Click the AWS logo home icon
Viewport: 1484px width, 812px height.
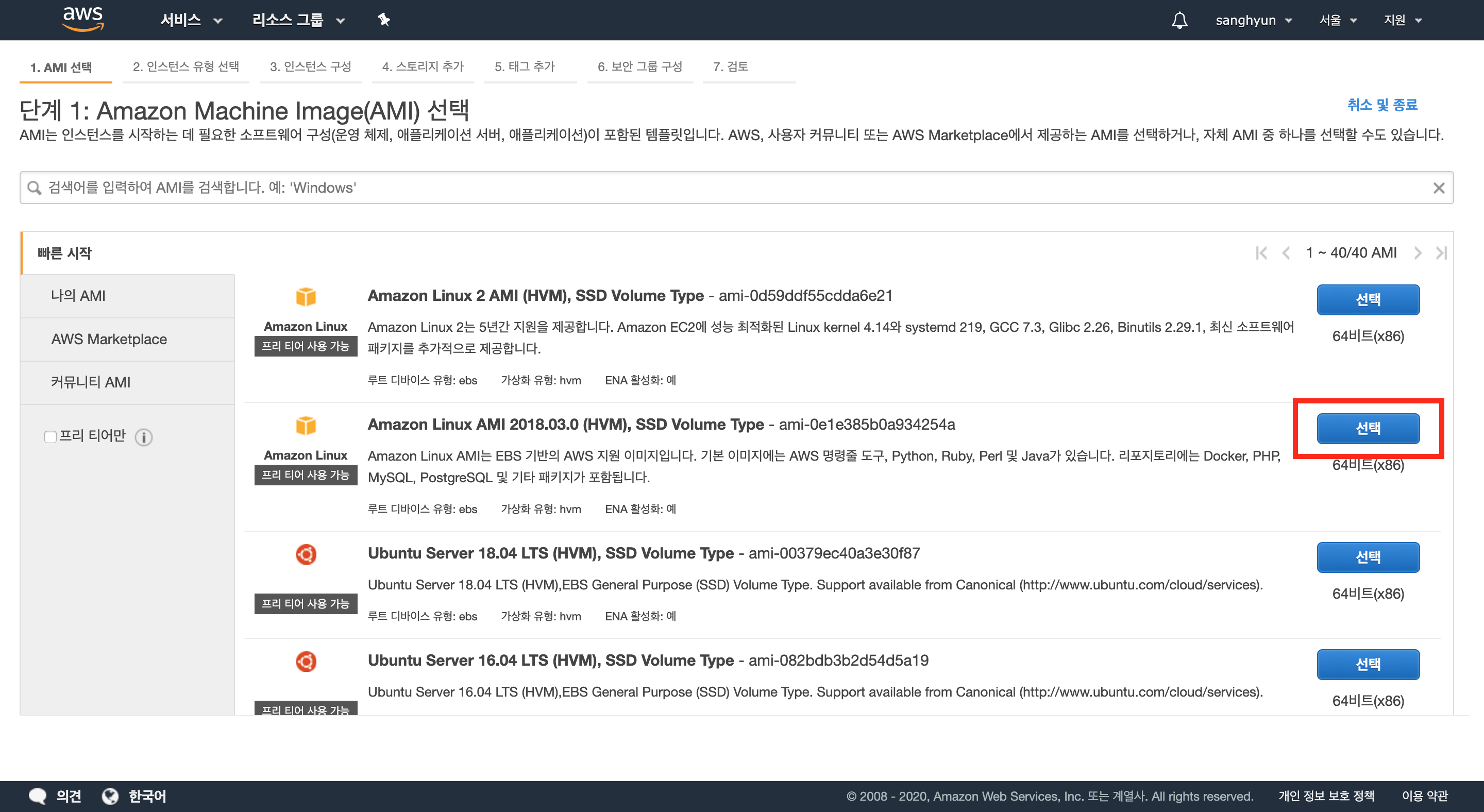(x=83, y=19)
